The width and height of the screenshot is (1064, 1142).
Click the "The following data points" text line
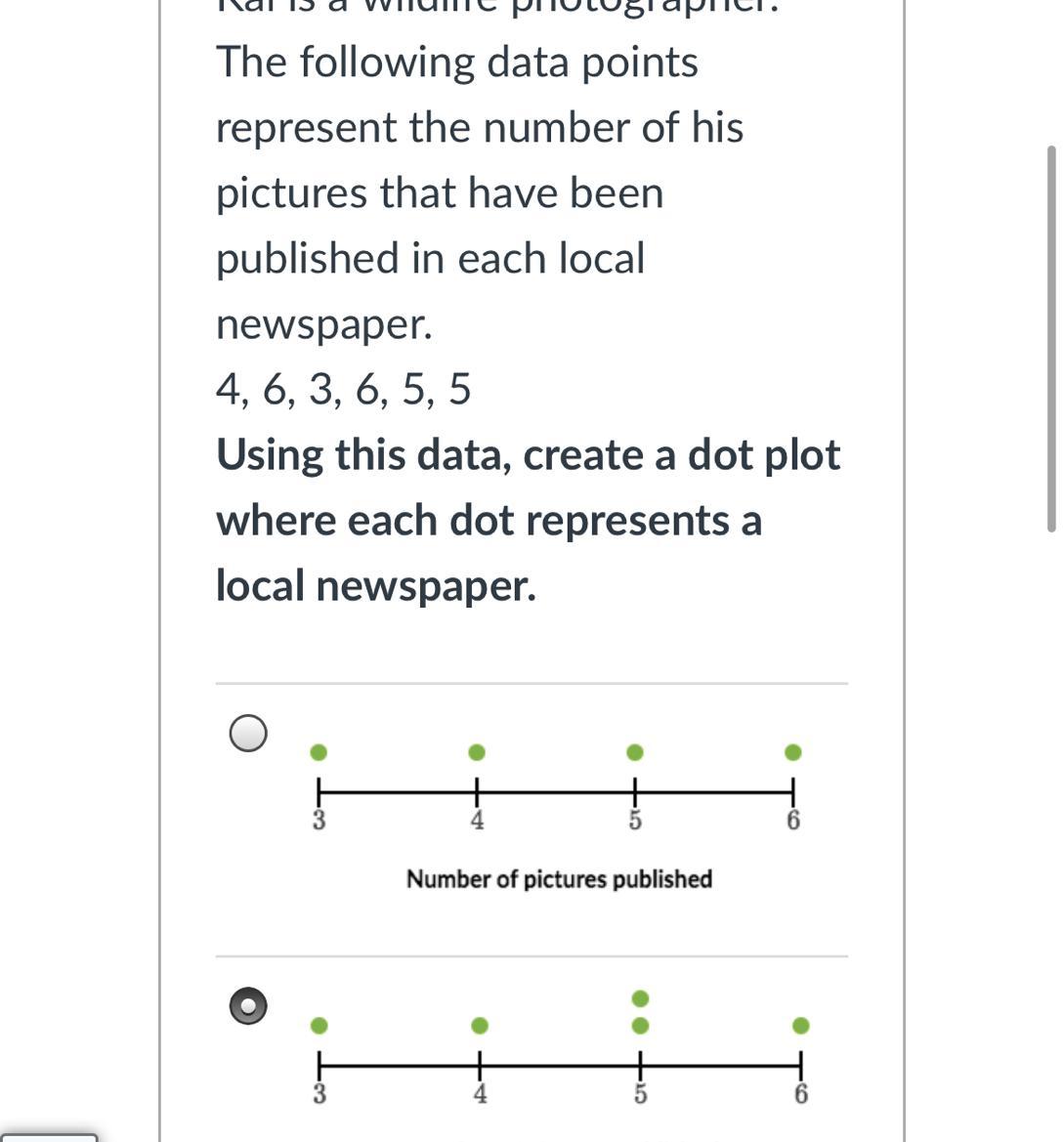tap(456, 63)
